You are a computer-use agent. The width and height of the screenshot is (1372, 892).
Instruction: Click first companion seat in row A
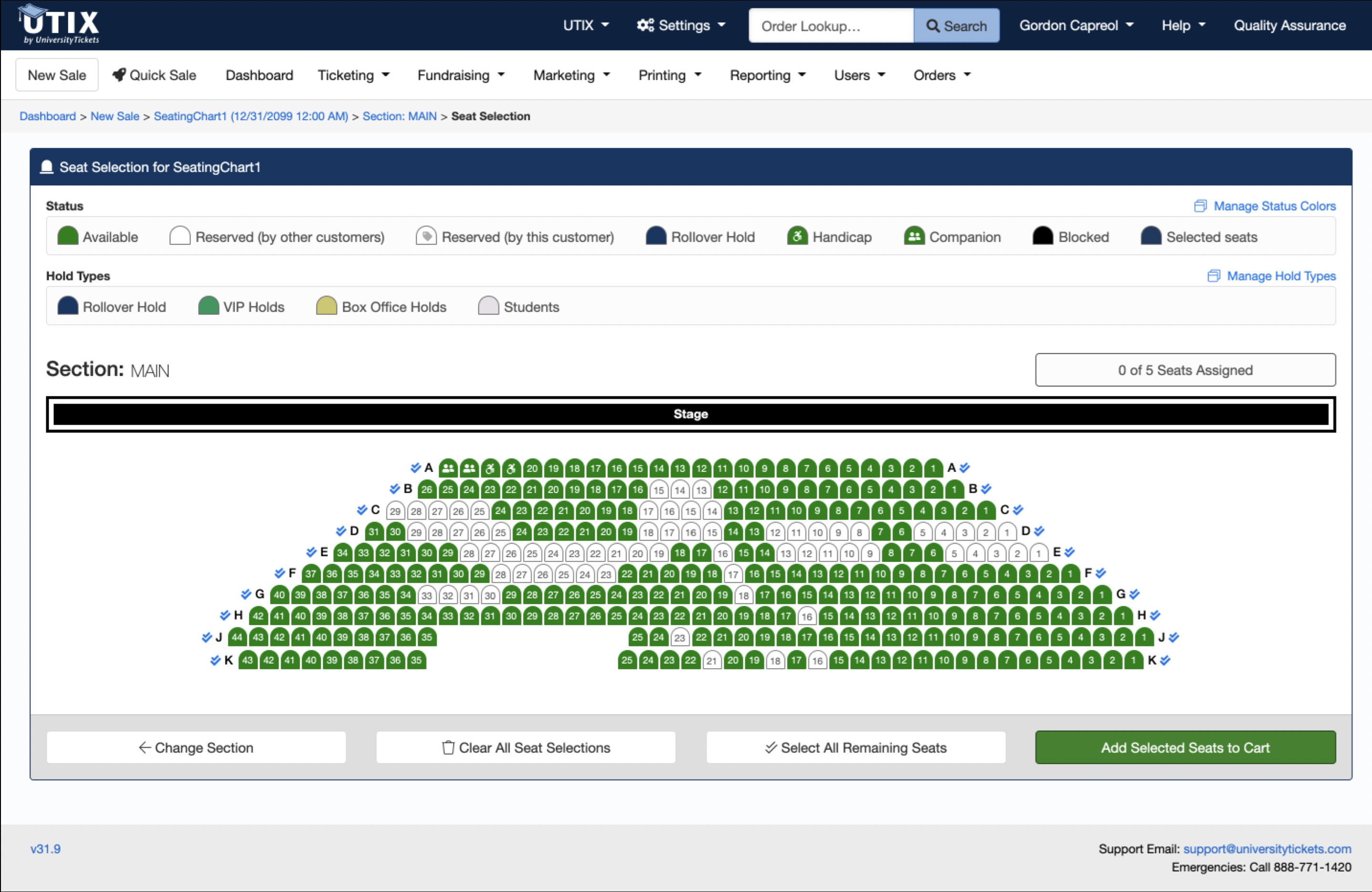point(448,468)
